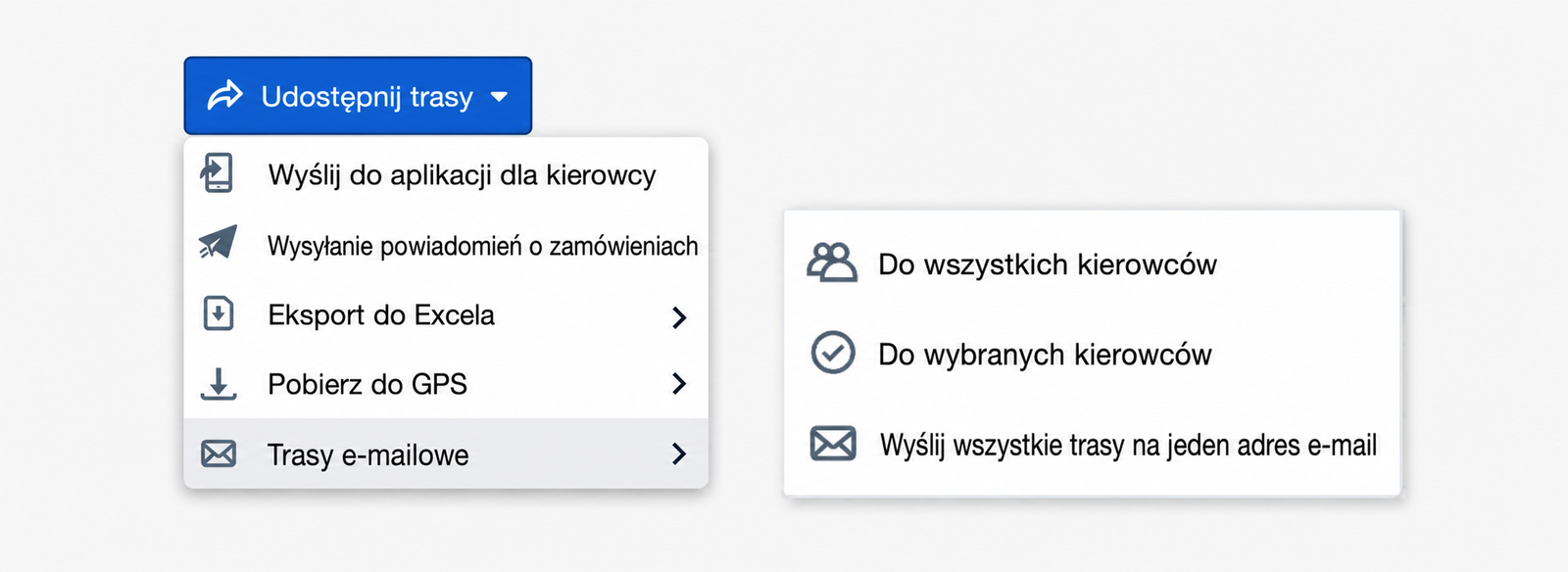Screen dimensions: 1568x572
Task: Click the share arrow icon on Udostępnij trasy
Action: (225, 96)
